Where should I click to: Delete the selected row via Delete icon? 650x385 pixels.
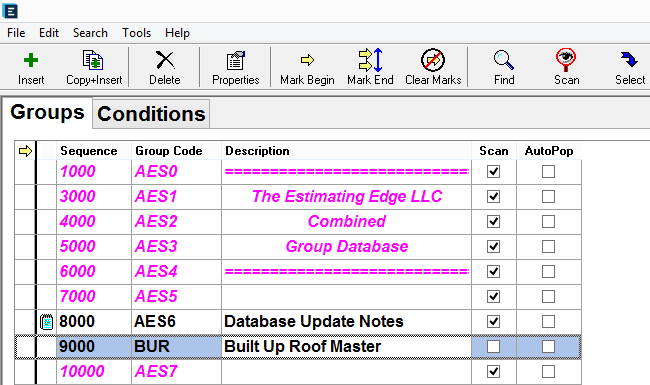click(x=165, y=61)
